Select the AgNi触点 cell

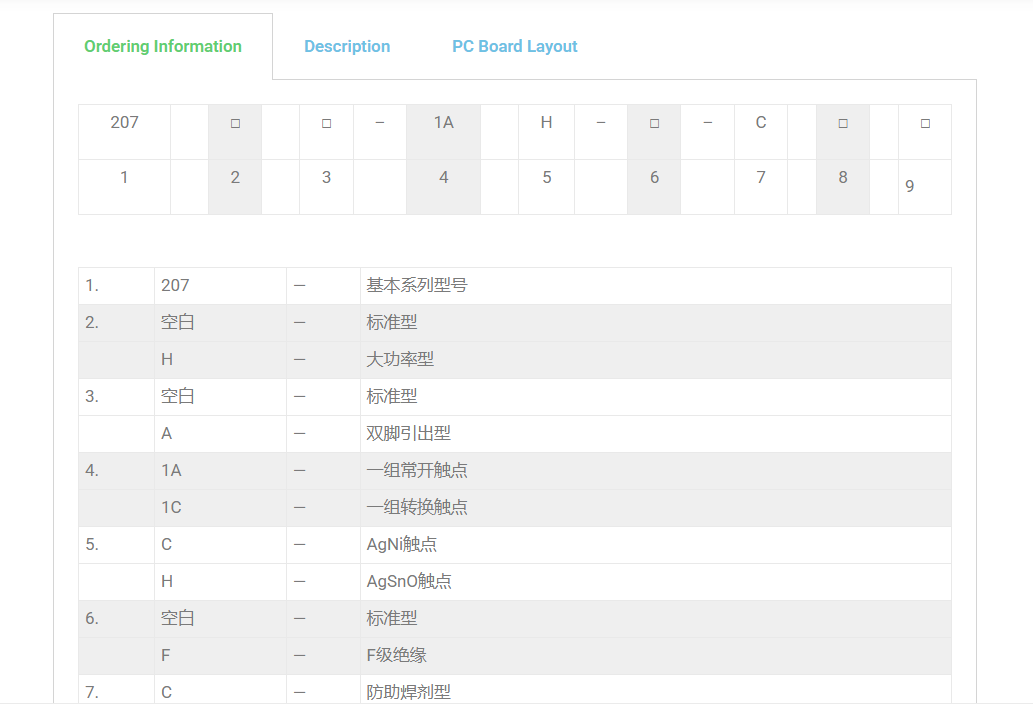point(402,544)
